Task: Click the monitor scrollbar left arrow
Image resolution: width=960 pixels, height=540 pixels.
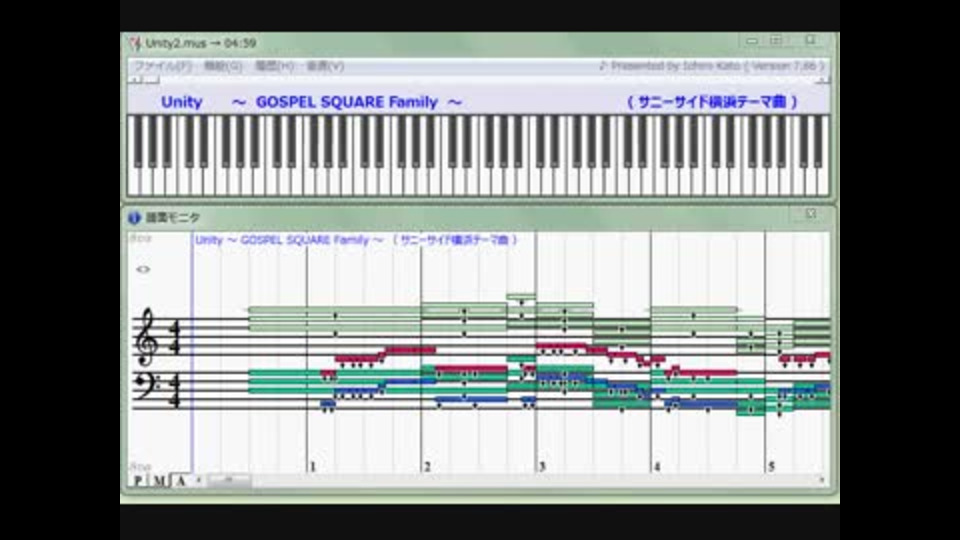Action: click(x=198, y=481)
